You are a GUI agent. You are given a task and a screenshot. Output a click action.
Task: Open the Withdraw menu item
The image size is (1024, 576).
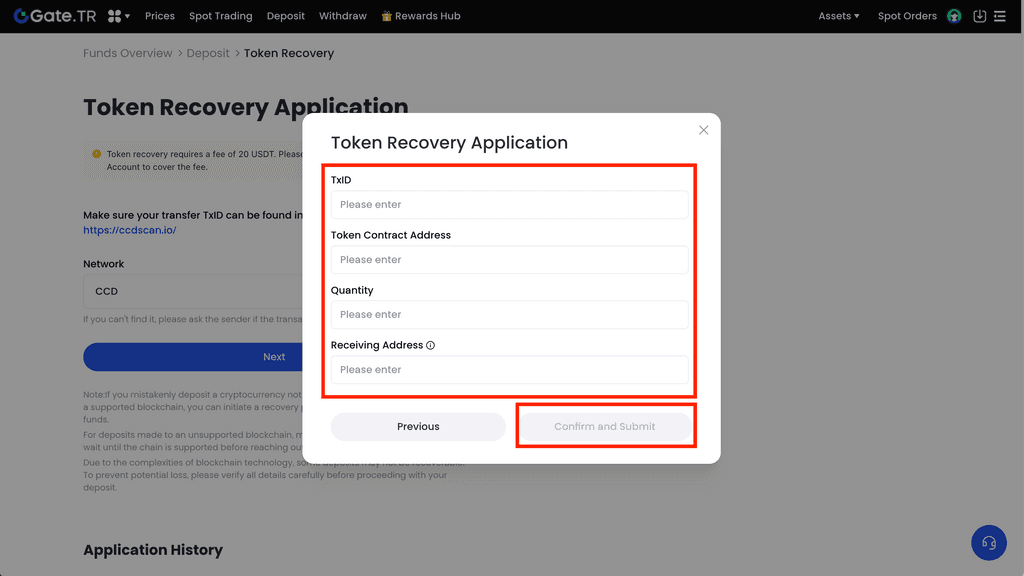(x=342, y=16)
